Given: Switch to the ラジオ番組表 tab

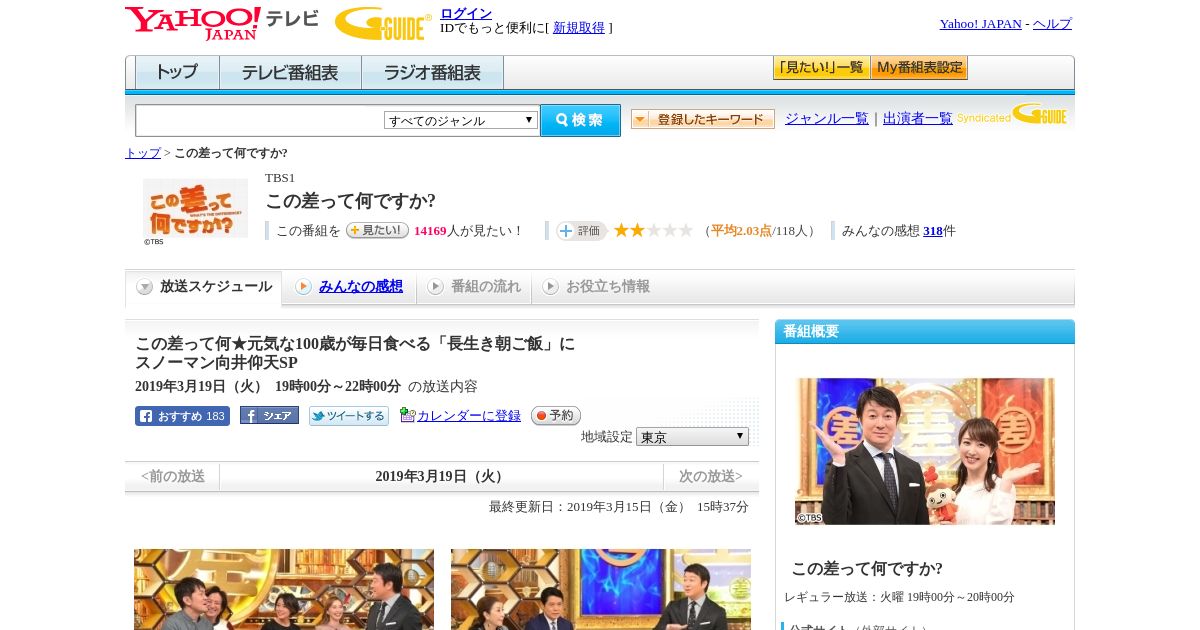Looking at the screenshot, I should click(x=432, y=73).
